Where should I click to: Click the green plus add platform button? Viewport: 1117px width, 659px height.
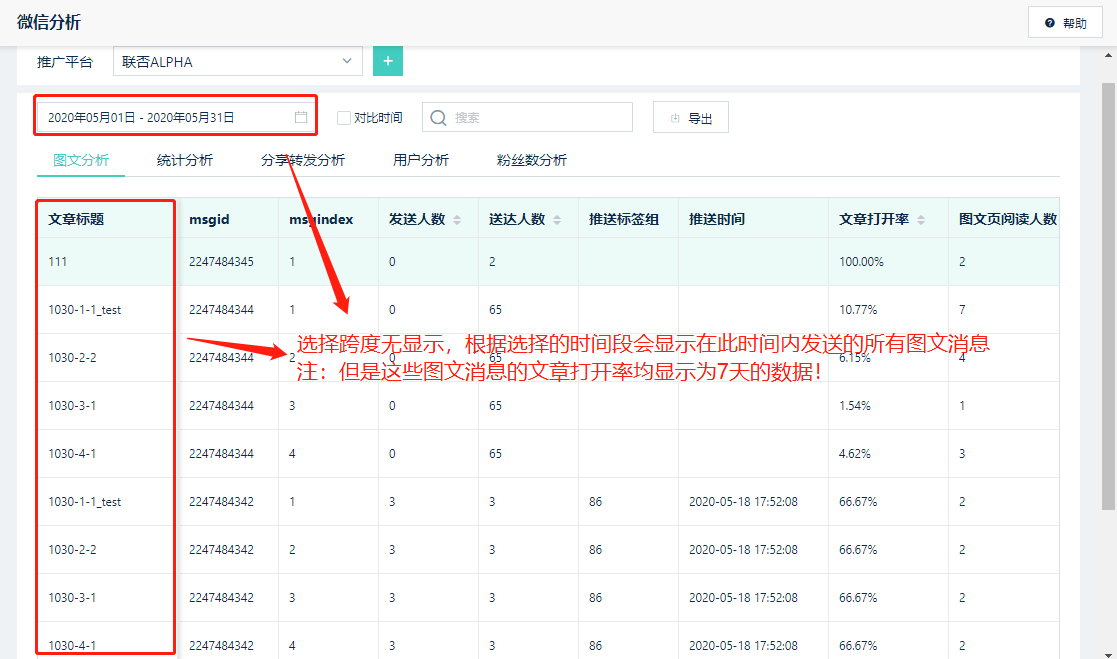click(388, 61)
